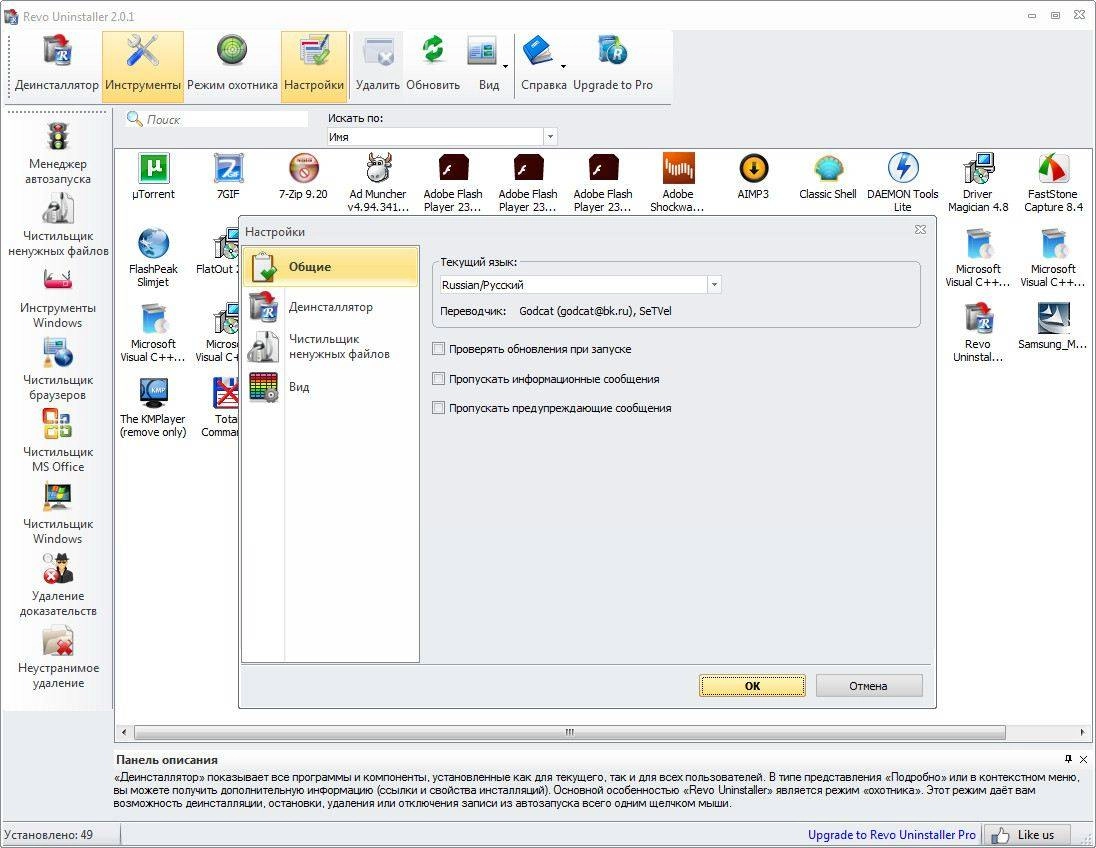This screenshot has width=1096, height=848.
Task: Select the Classic Shell program
Action: click(828, 176)
